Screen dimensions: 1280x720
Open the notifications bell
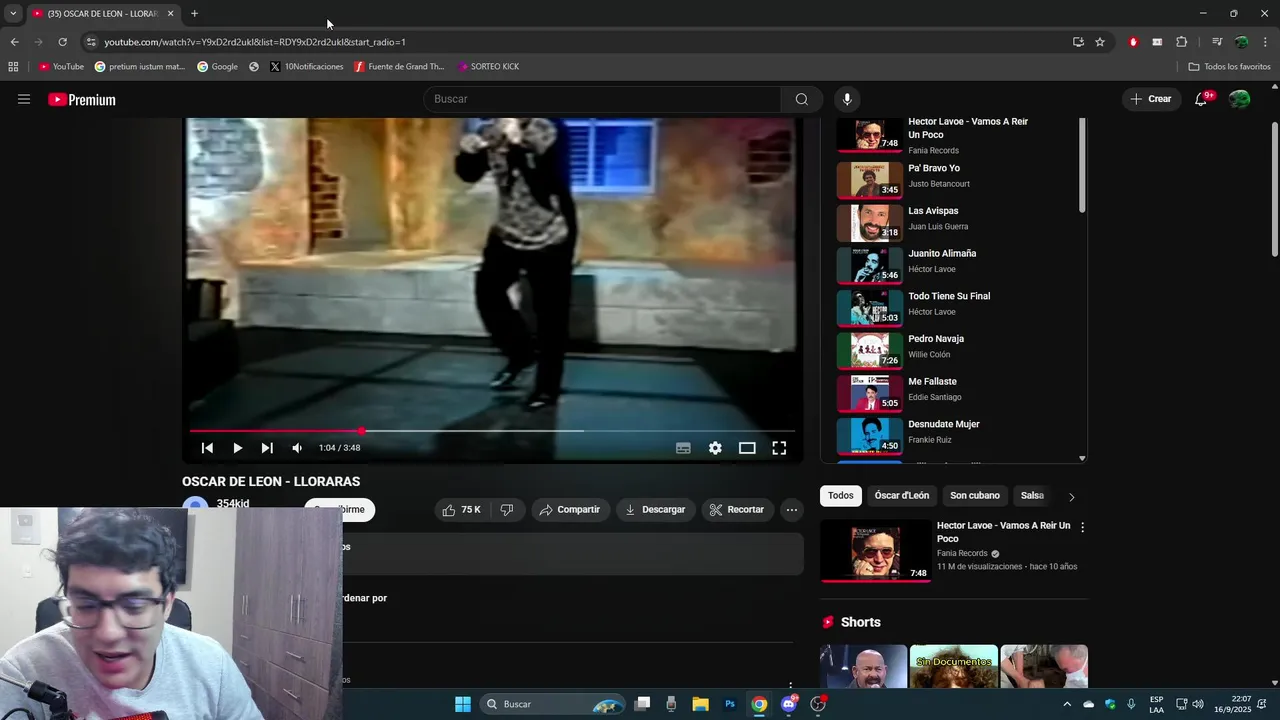[x=1201, y=99]
